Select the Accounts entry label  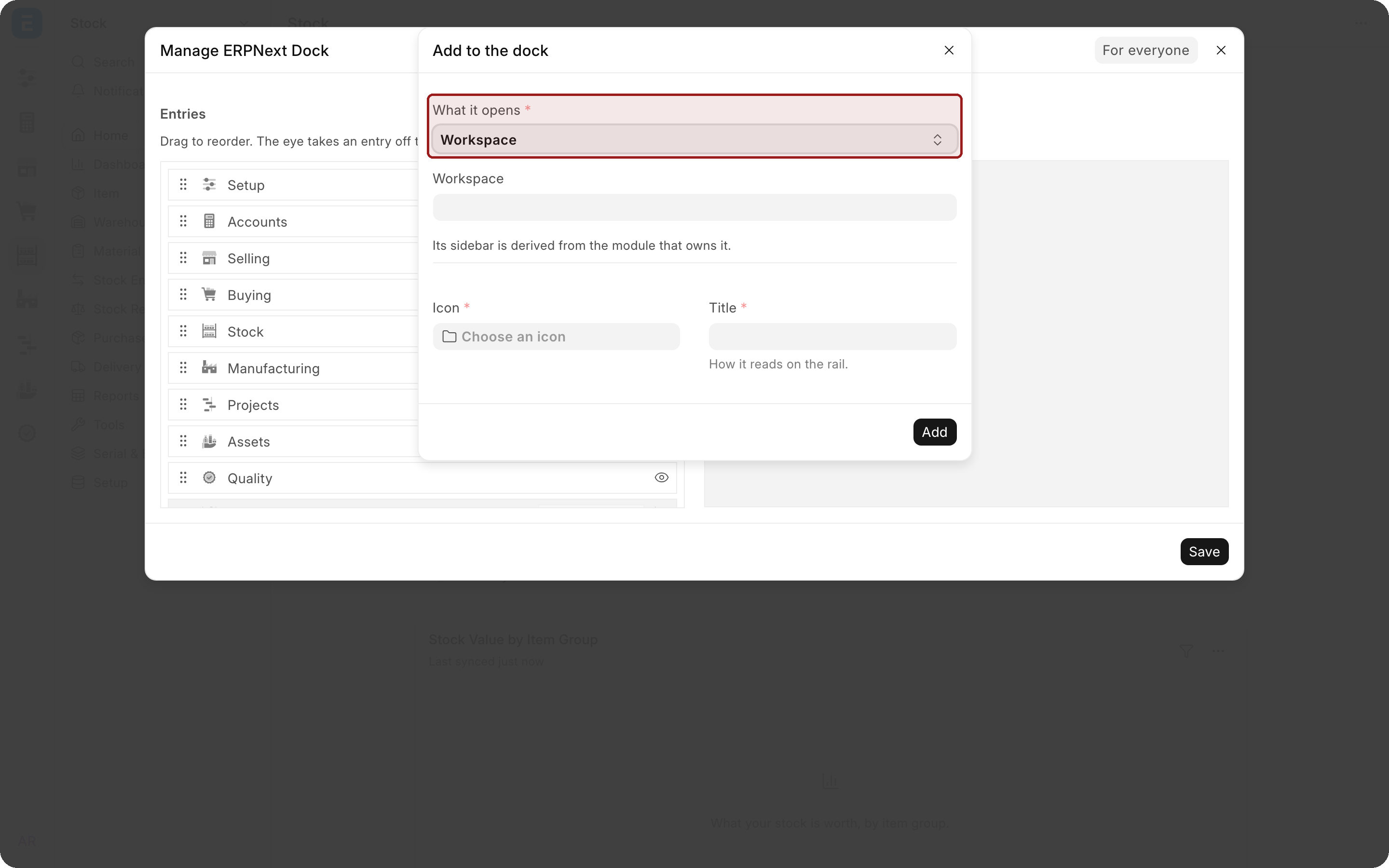pos(257,222)
